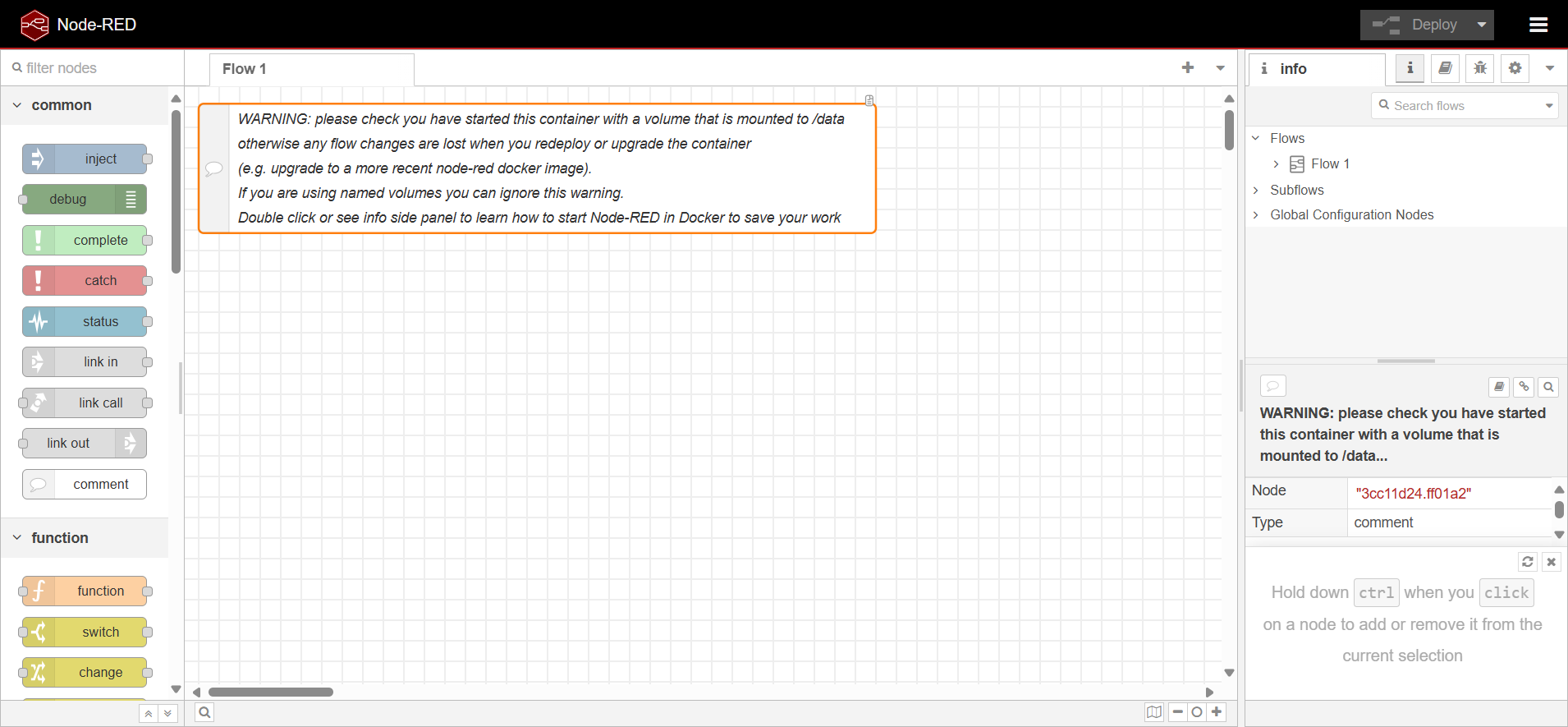Add a new flow with plus icon
The width and height of the screenshot is (1568, 727).
(x=1188, y=68)
